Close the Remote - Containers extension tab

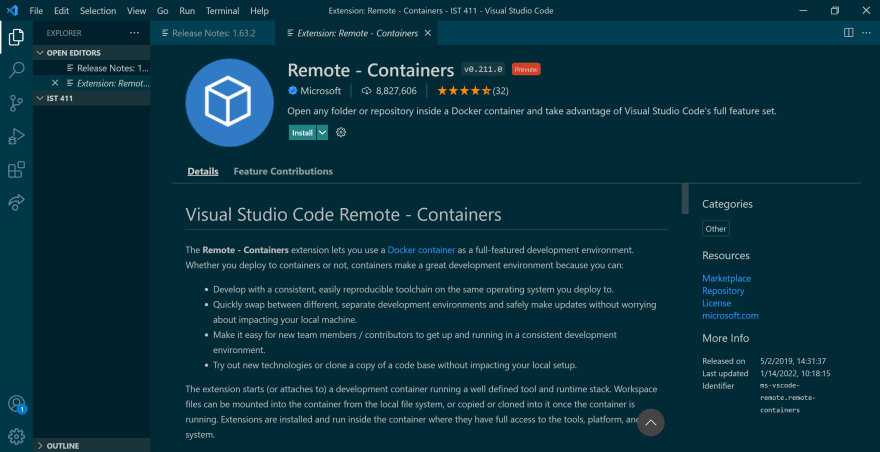tap(428, 33)
